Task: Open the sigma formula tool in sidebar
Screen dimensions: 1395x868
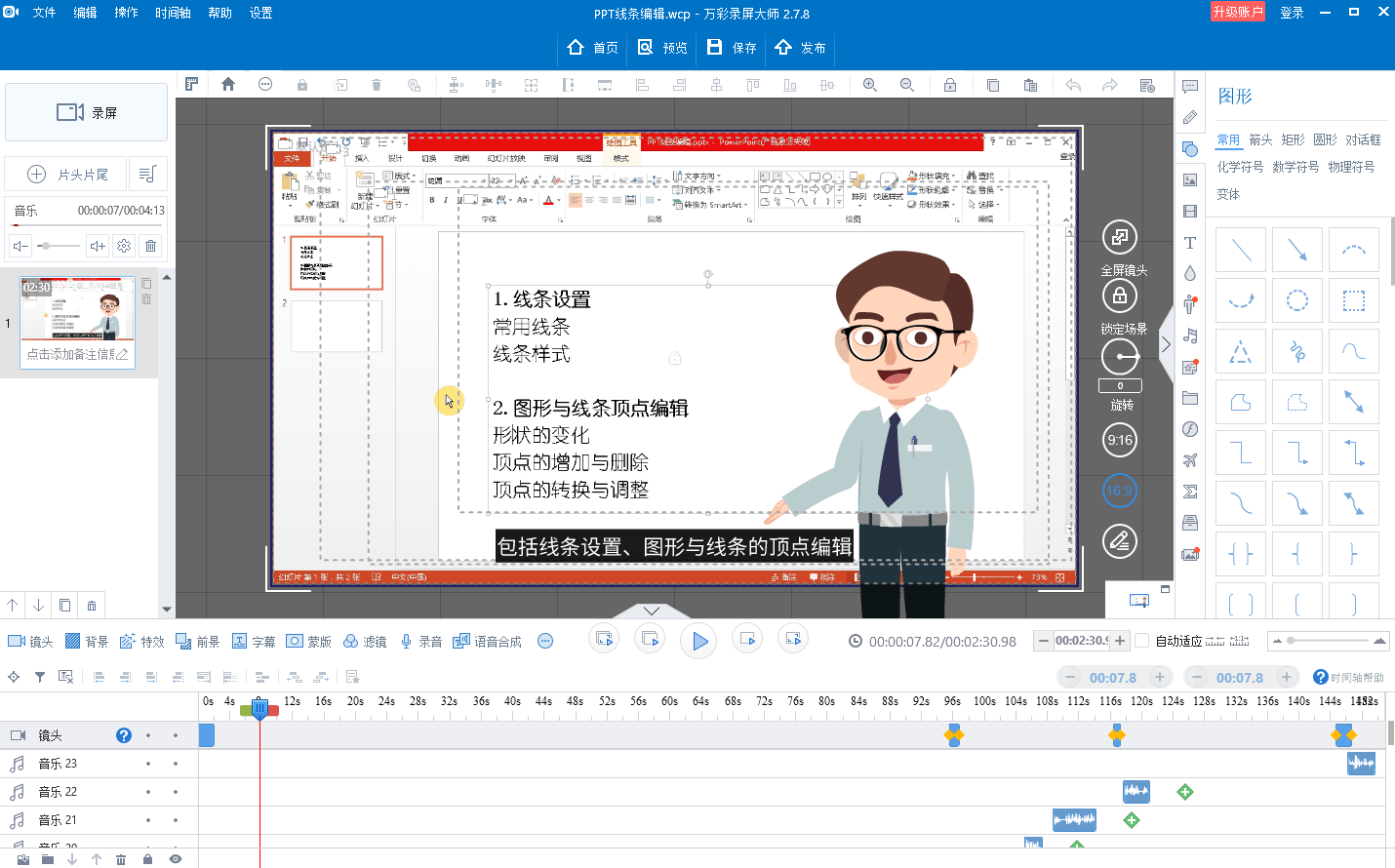Action: point(1190,493)
